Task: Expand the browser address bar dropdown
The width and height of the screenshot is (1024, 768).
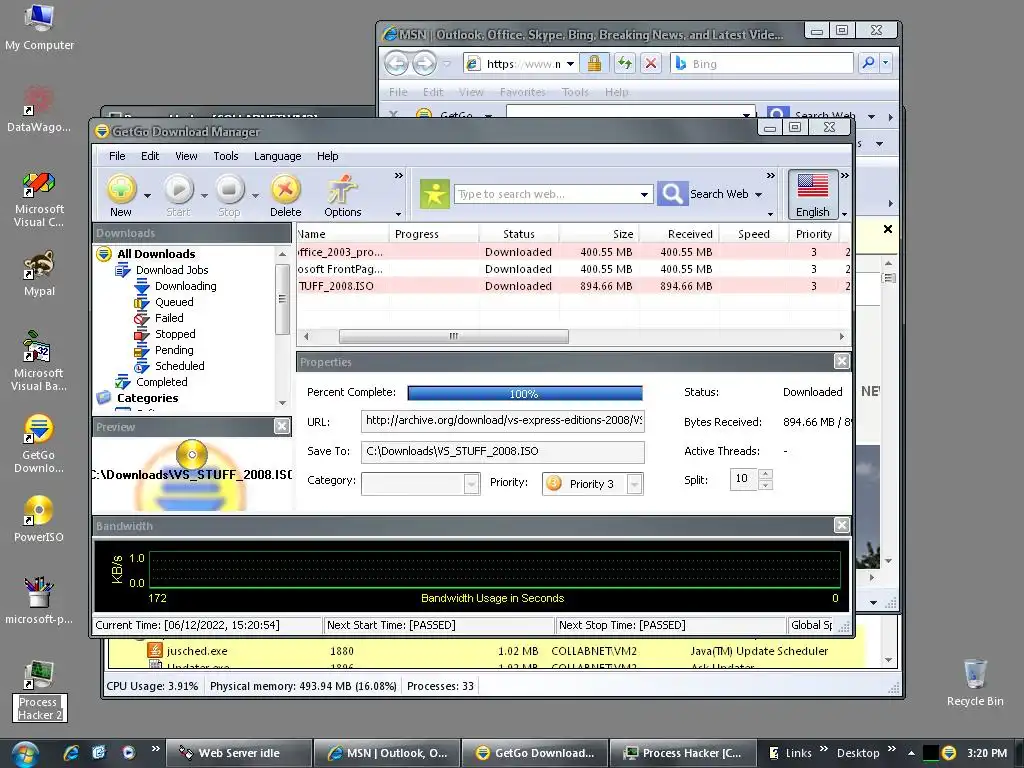Action: click(x=570, y=64)
